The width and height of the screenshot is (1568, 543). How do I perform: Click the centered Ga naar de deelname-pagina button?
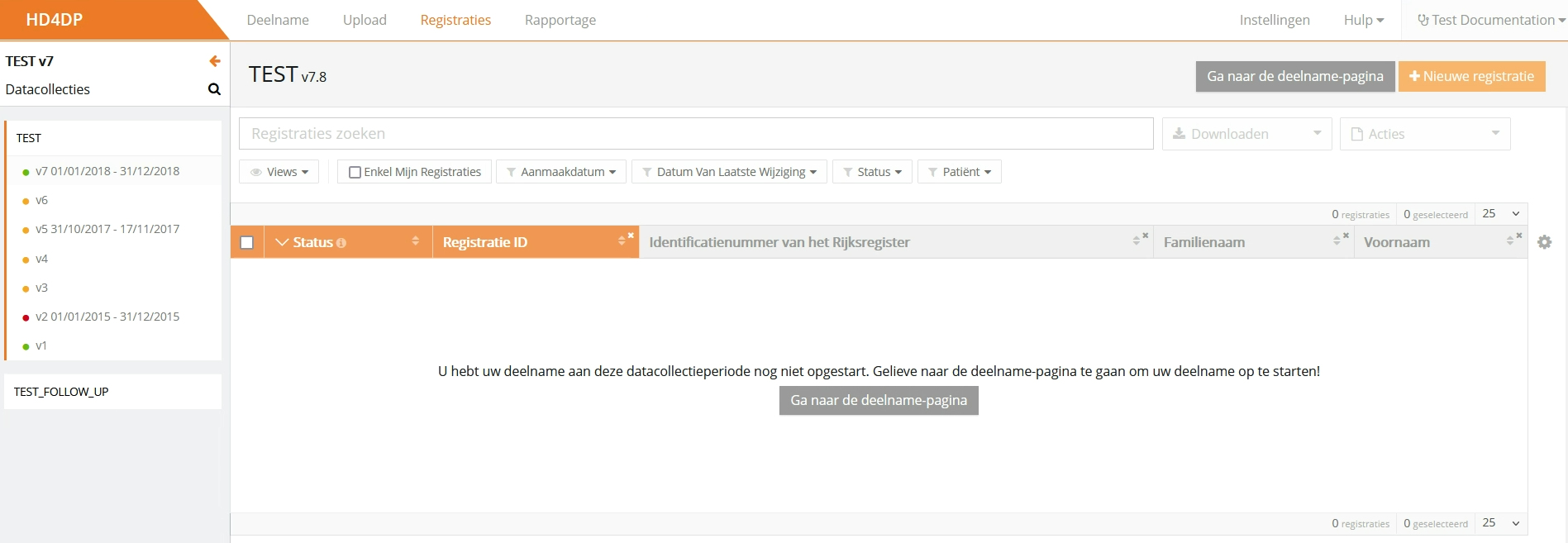click(x=878, y=400)
